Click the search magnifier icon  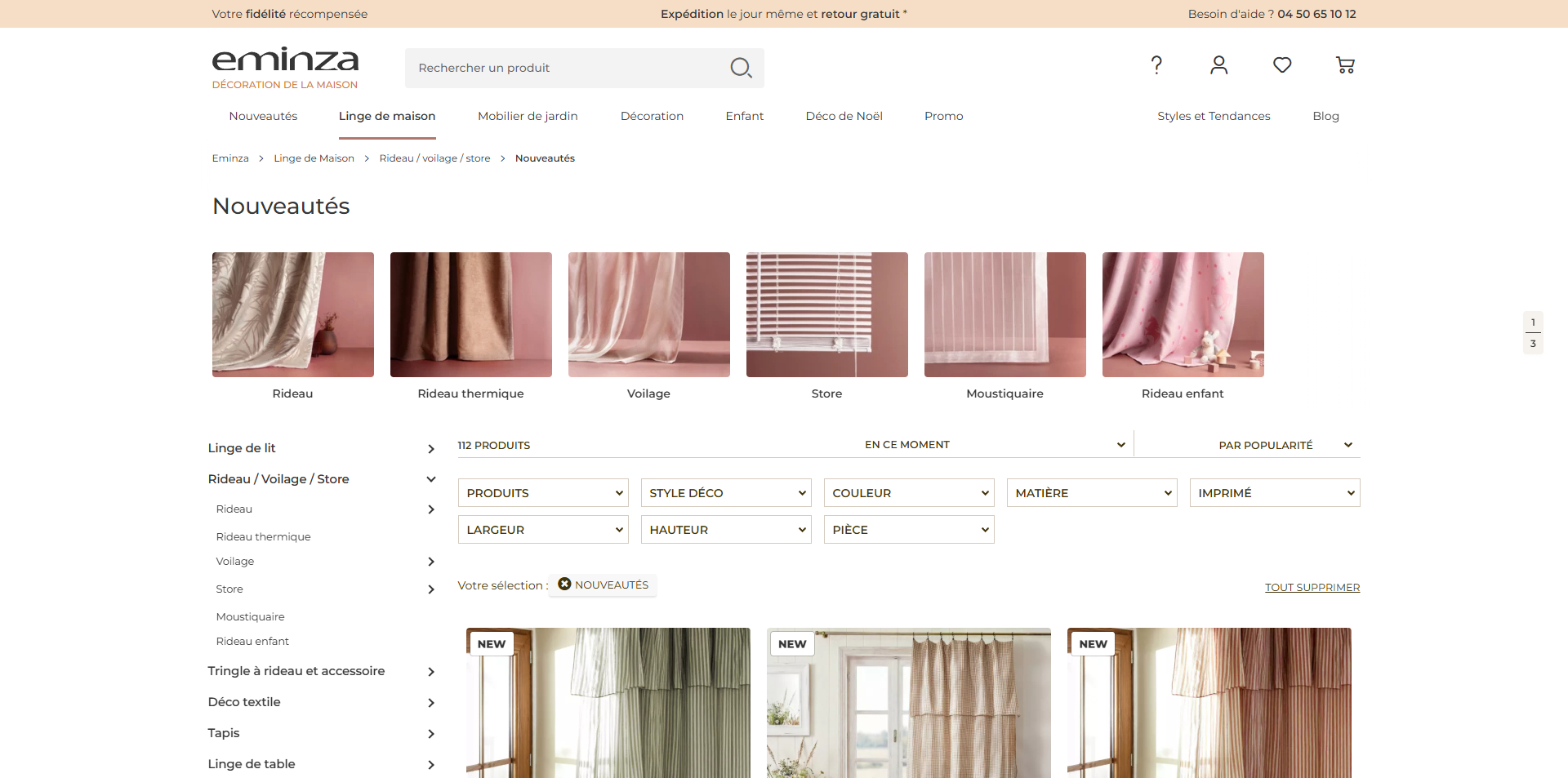741,68
